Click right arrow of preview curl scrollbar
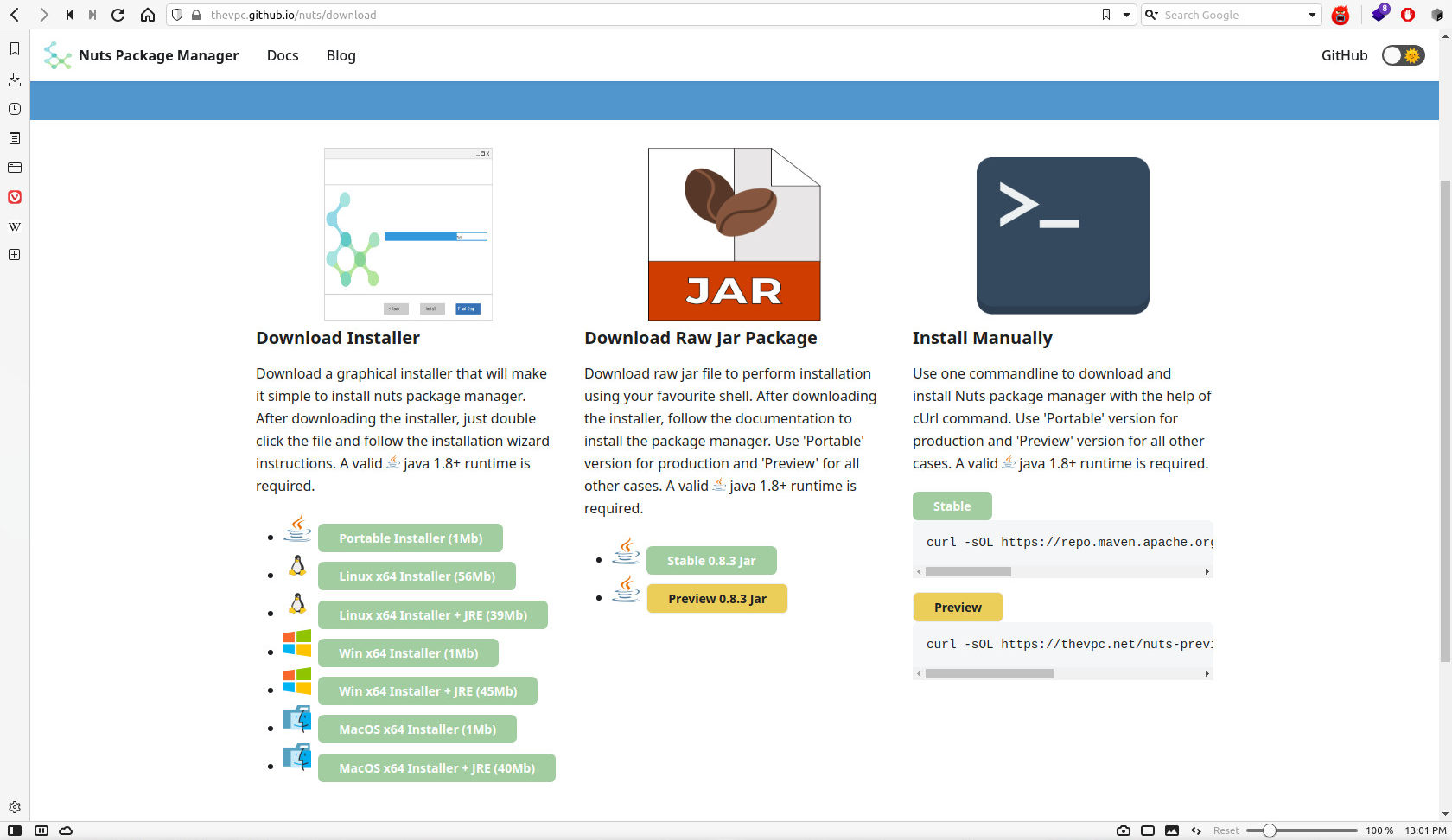Screen dimensions: 1452x840 click(1207, 673)
